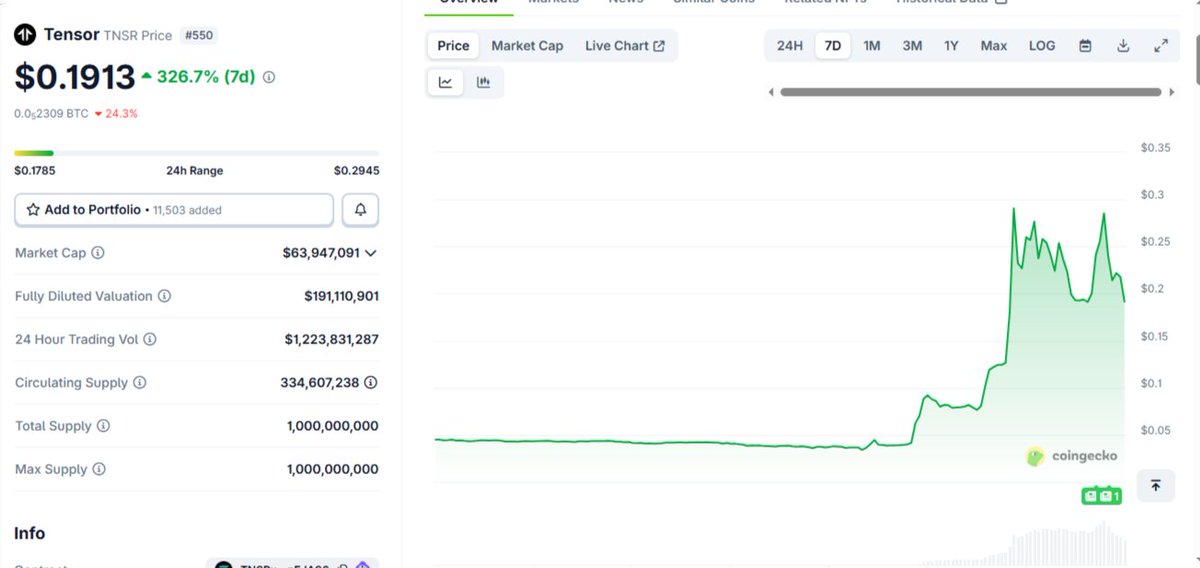Screen dimensions: 1200x568
Task: Click the #550 rank badge
Action: click(200, 35)
